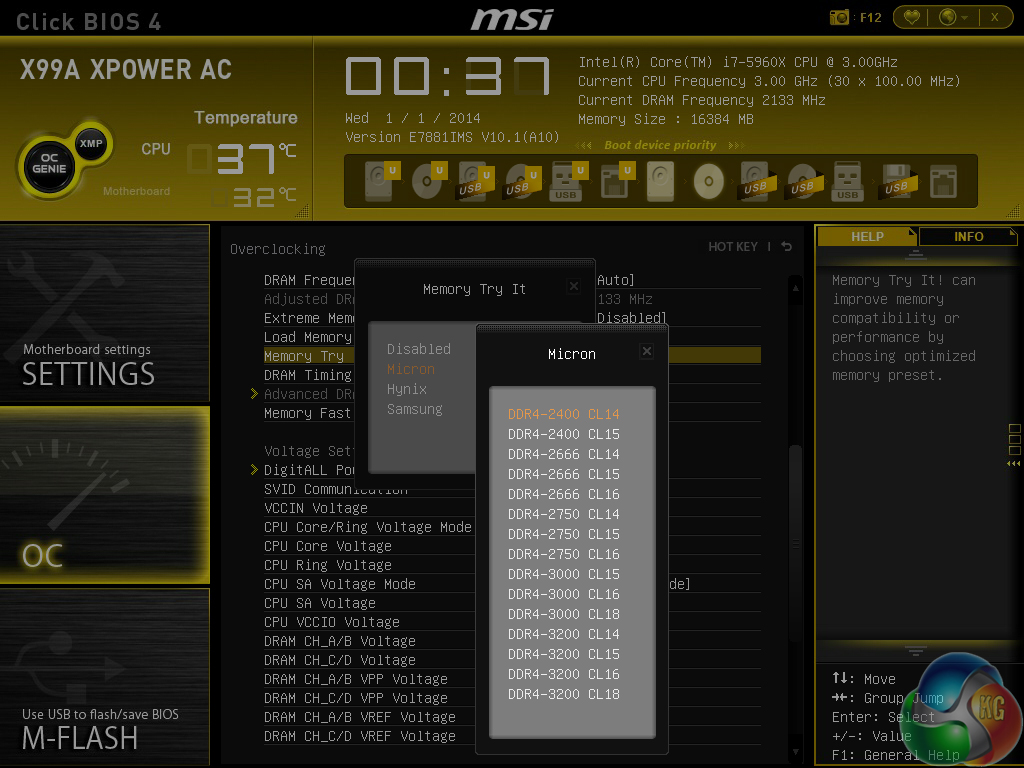The image size is (1024, 768).
Task: Select DDR4-3200 CL15 preset
Action: [x=564, y=654]
